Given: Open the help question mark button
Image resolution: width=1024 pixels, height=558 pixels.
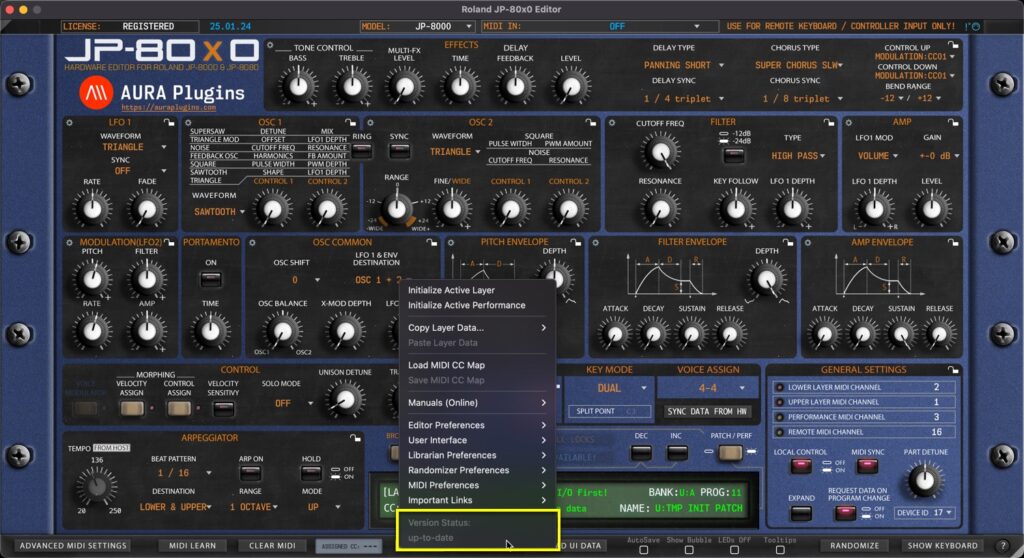Looking at the screenshot, I should tap(1004, 545).
